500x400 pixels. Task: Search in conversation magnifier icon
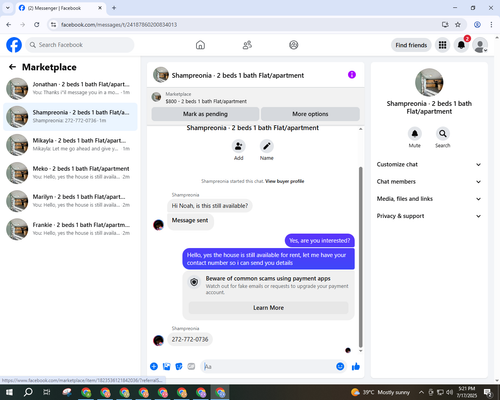(x=443, y=134)
